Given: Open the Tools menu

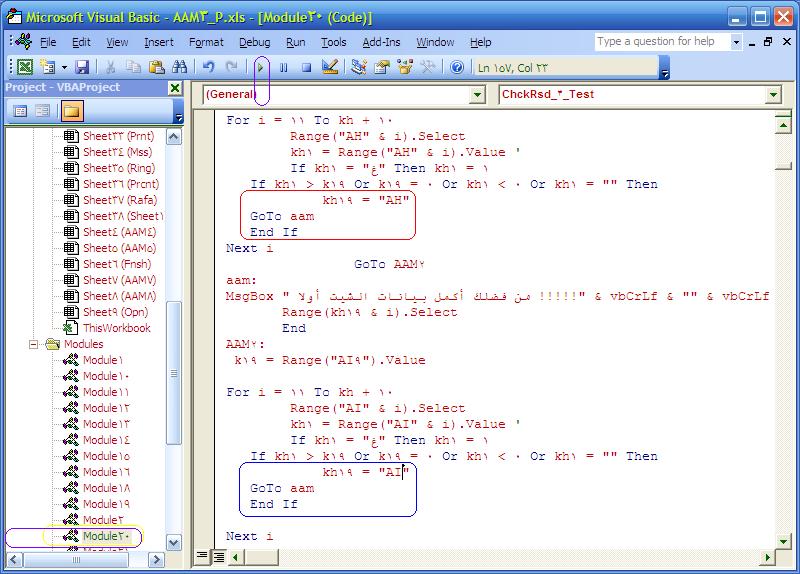Looking at the screenshot, I should click(333, 42).
